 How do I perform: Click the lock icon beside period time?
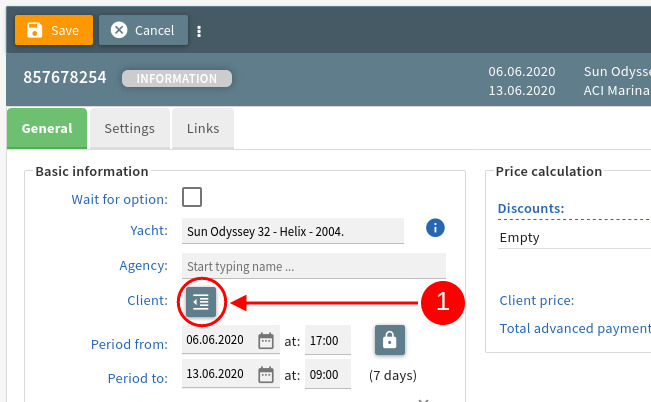click(x=389, y=340)
